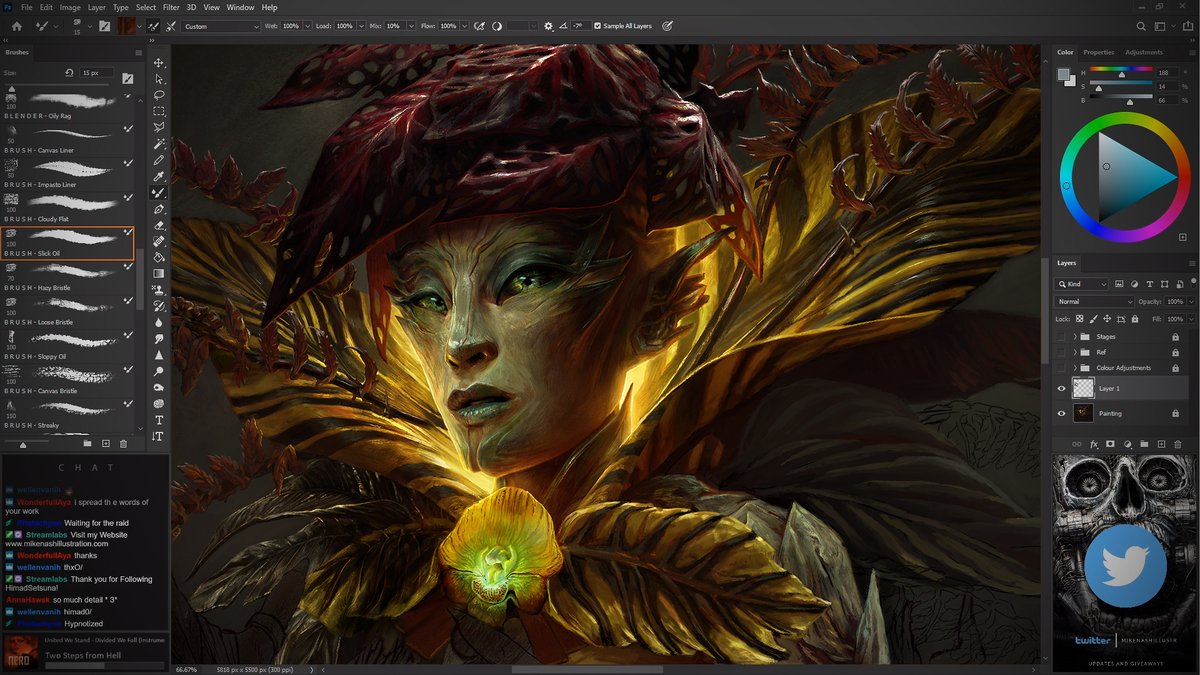The width and height of the screenshot is (1200, 675).
Task: Select the Gradient tool
Action: [x=159, y=273]
